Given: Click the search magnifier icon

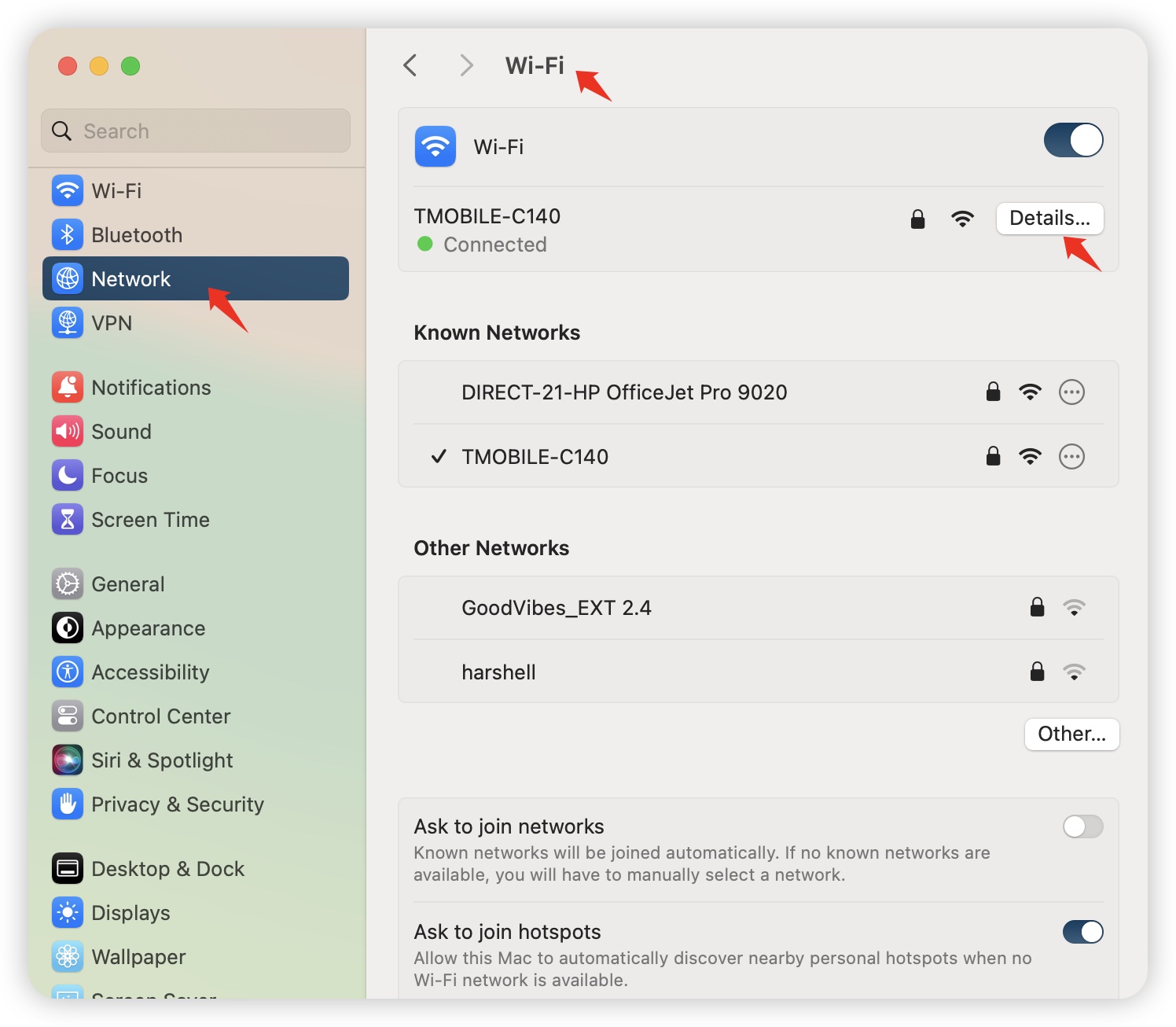Looking at the screenshot, I should pyautogui.click(x=61, y=131).
